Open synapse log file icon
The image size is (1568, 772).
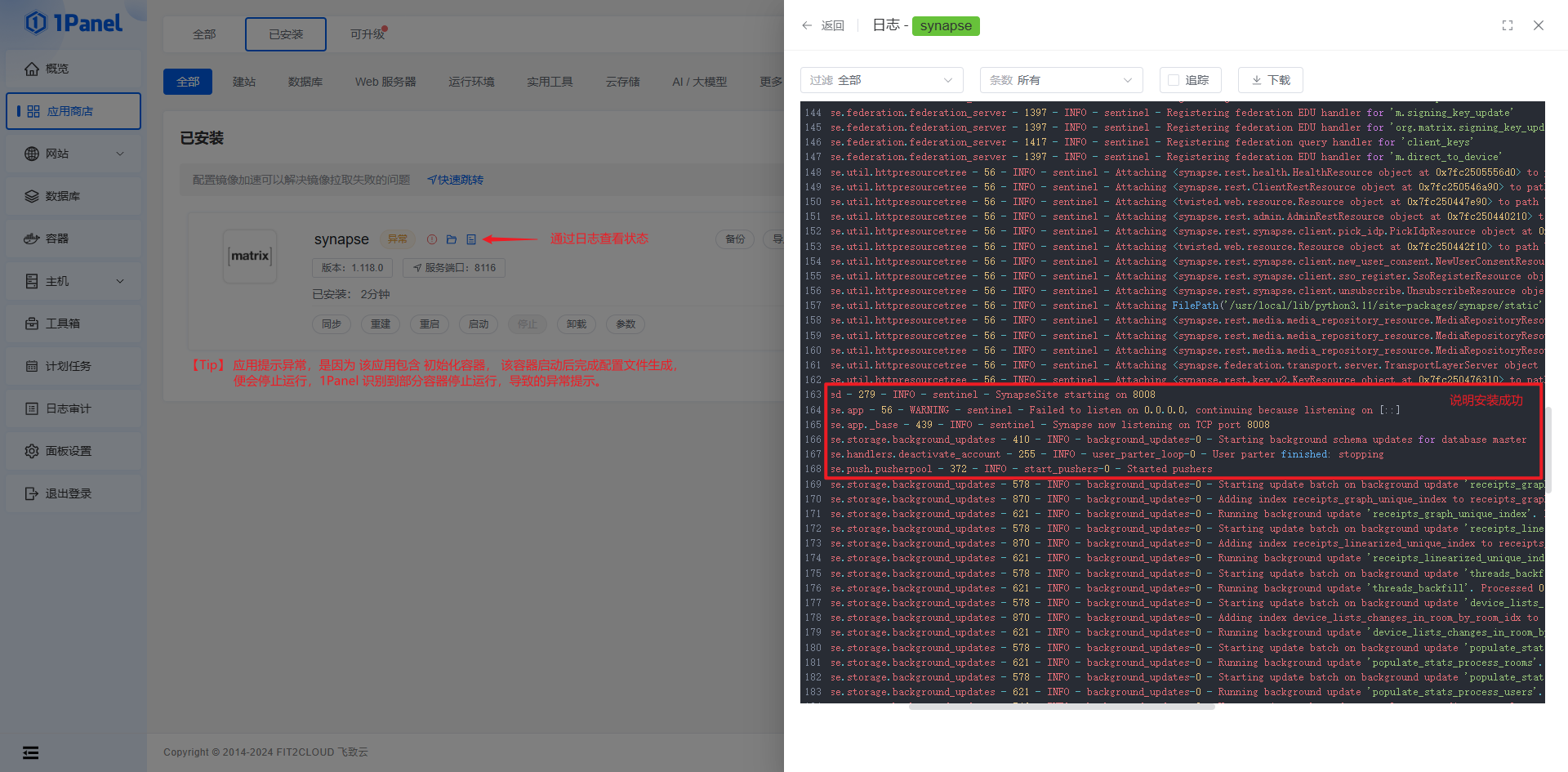pyautogui.click(x=471, y=239)
